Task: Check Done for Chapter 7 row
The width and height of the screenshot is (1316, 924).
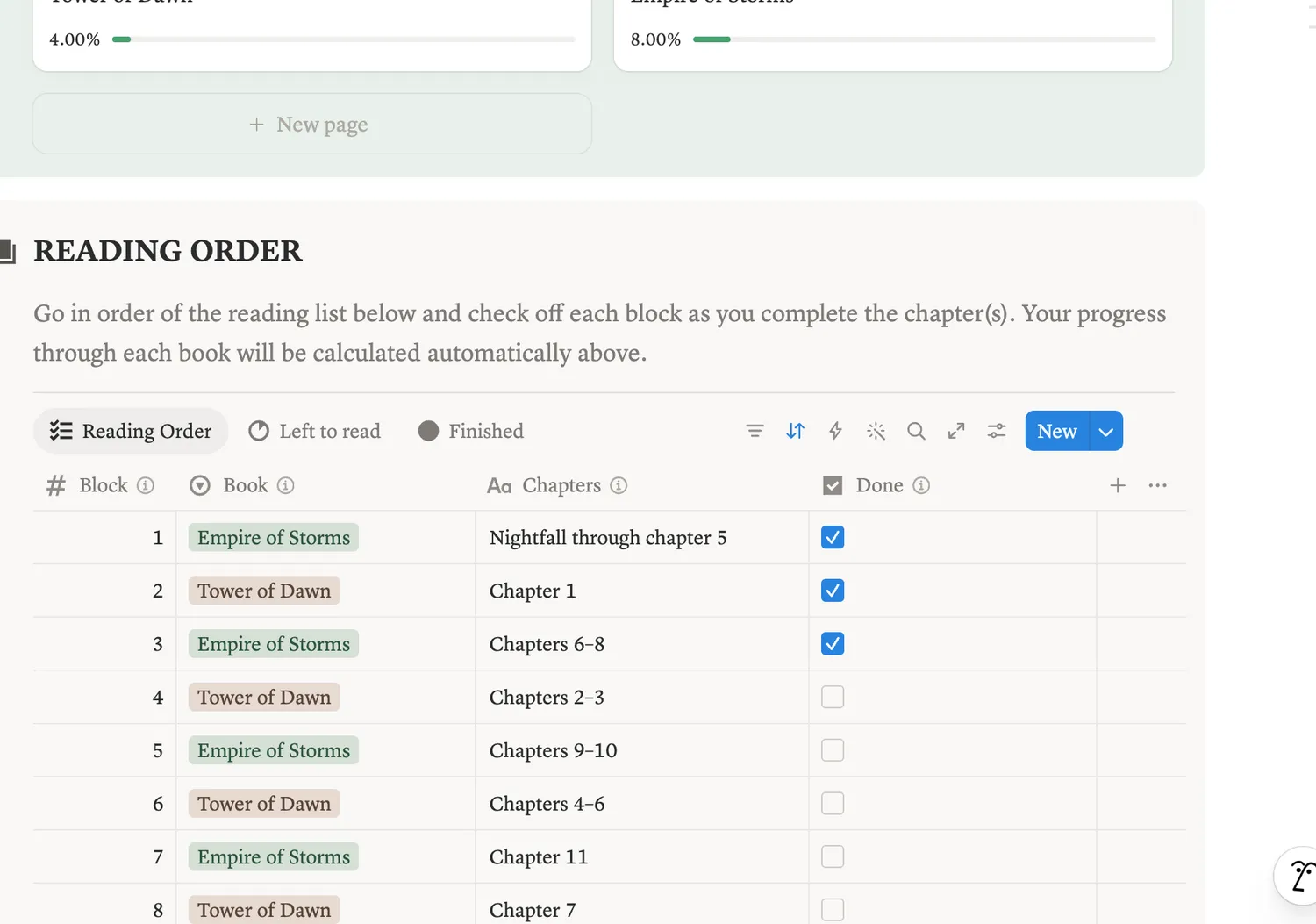Action: click(833, 910)
